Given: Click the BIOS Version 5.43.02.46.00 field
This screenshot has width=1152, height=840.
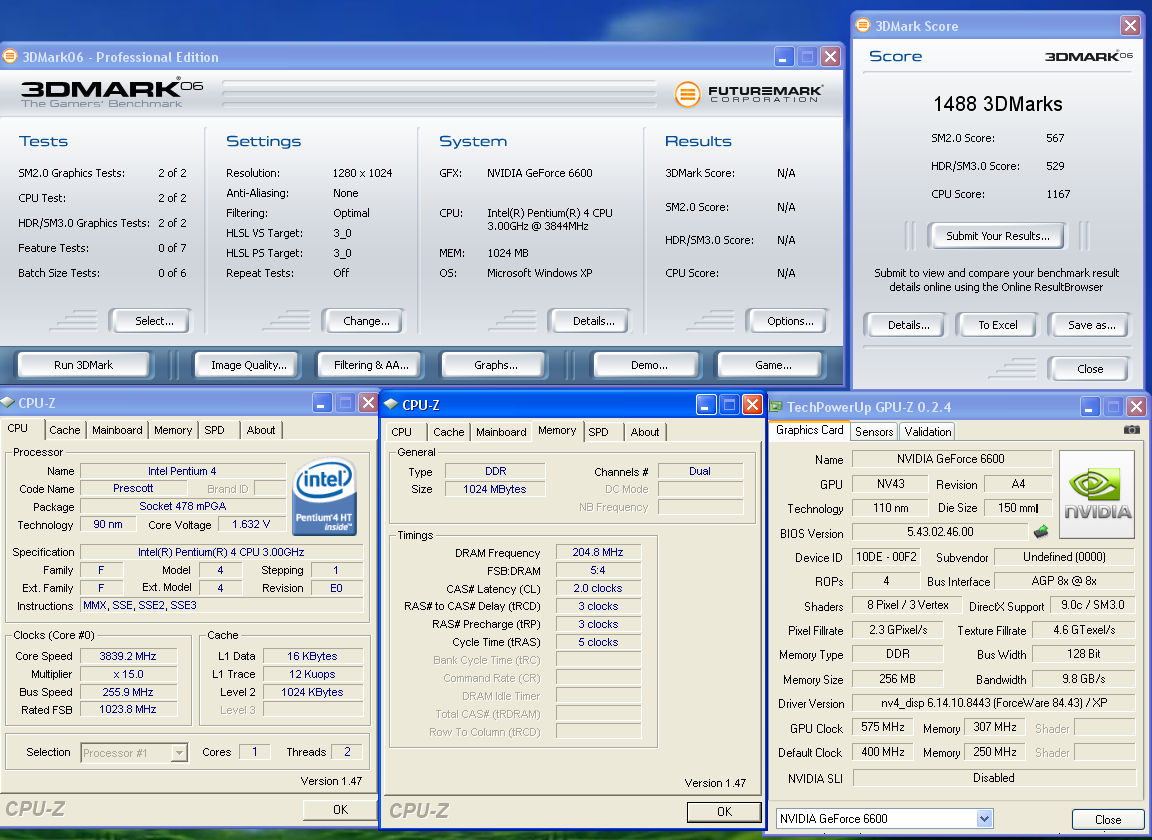Looking at the screenshot, I should (940, 531).
